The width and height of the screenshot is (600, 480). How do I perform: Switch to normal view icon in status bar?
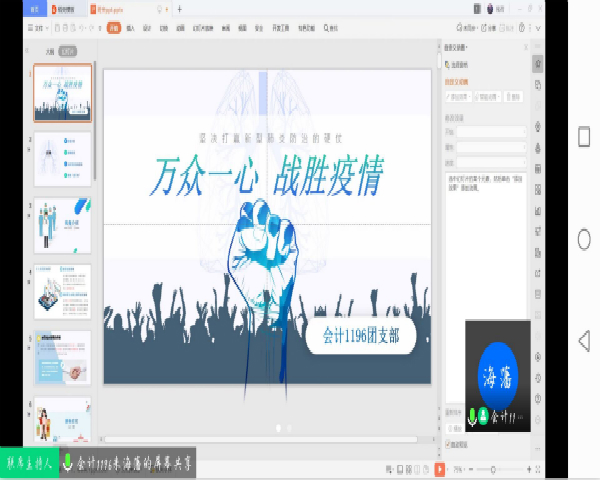[x=400, y=469]
